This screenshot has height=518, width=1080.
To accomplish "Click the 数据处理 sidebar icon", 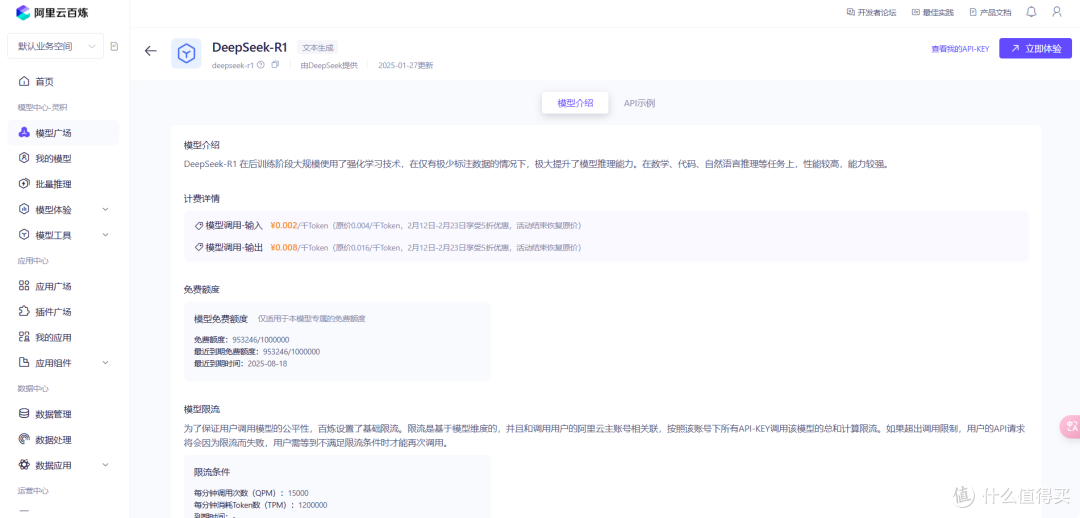I will tap(24, 439).
